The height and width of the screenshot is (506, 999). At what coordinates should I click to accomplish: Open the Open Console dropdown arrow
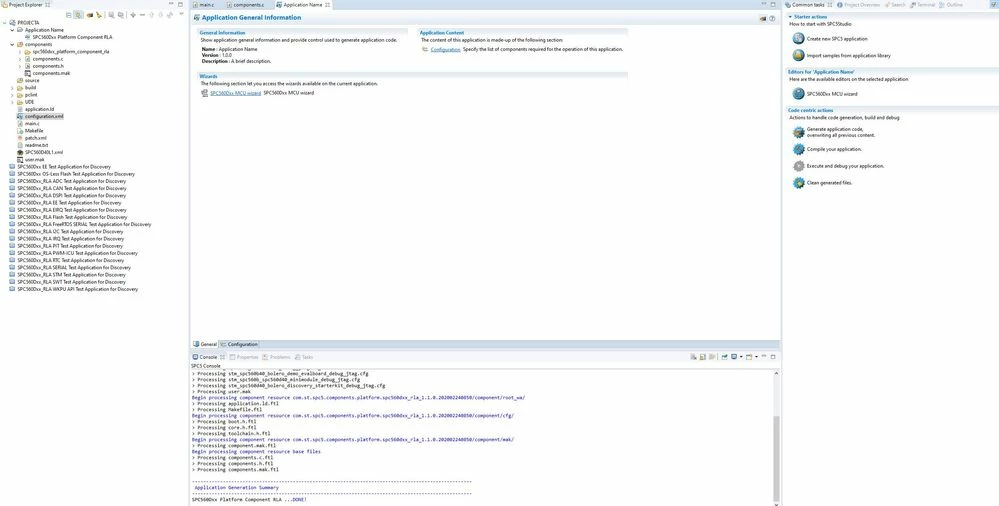click(x=756, y=357)
